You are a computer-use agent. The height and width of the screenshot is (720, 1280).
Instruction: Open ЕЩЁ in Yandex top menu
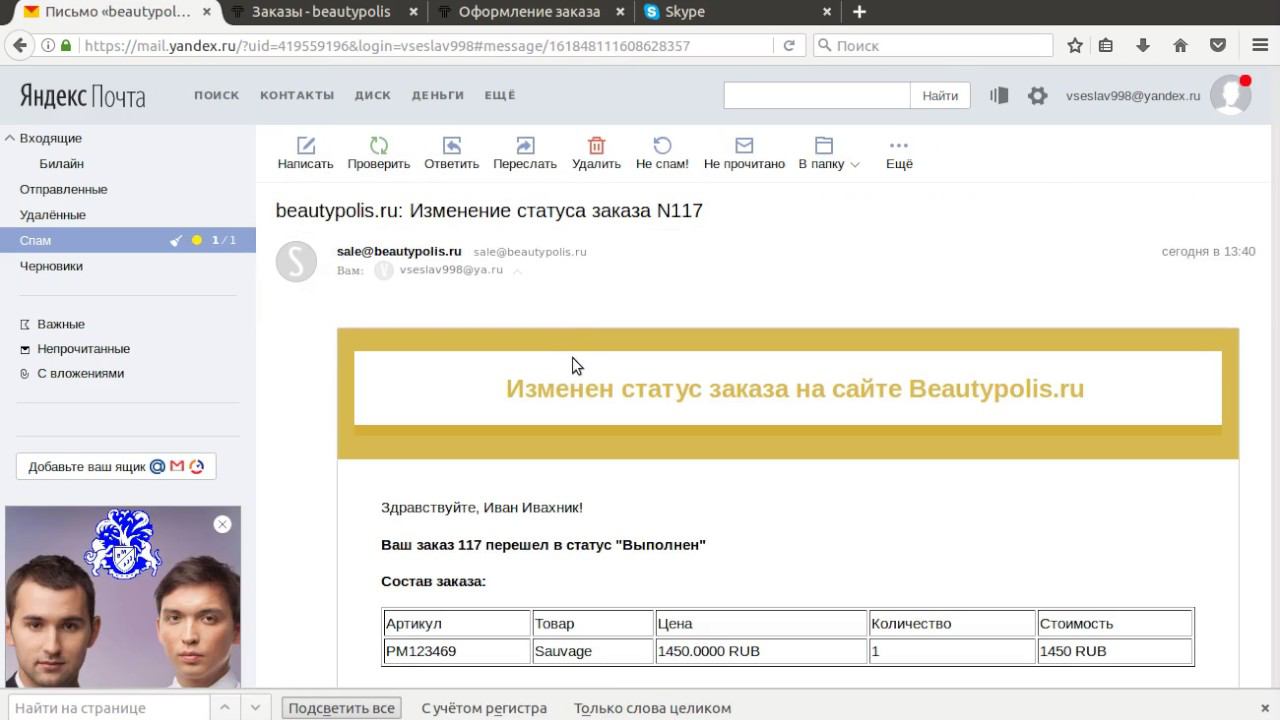pos(500,95)
